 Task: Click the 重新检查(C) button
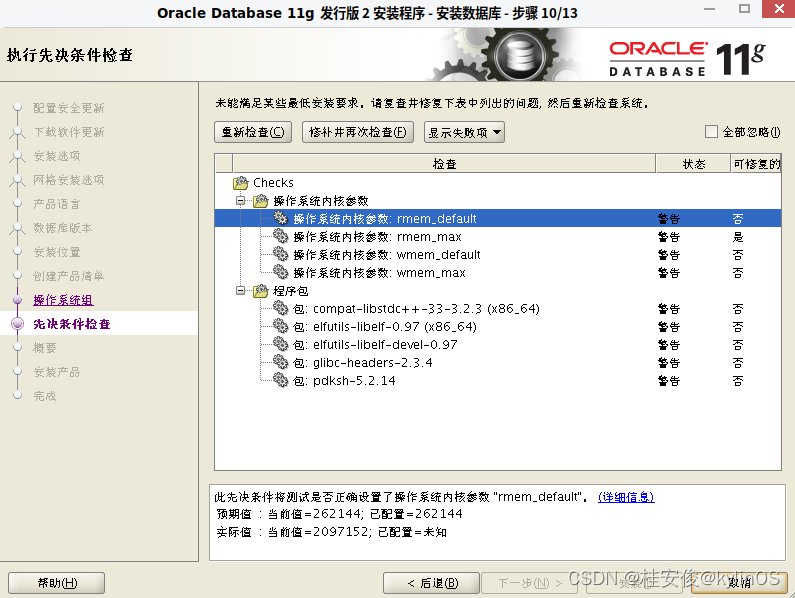(x=253, y=132)
